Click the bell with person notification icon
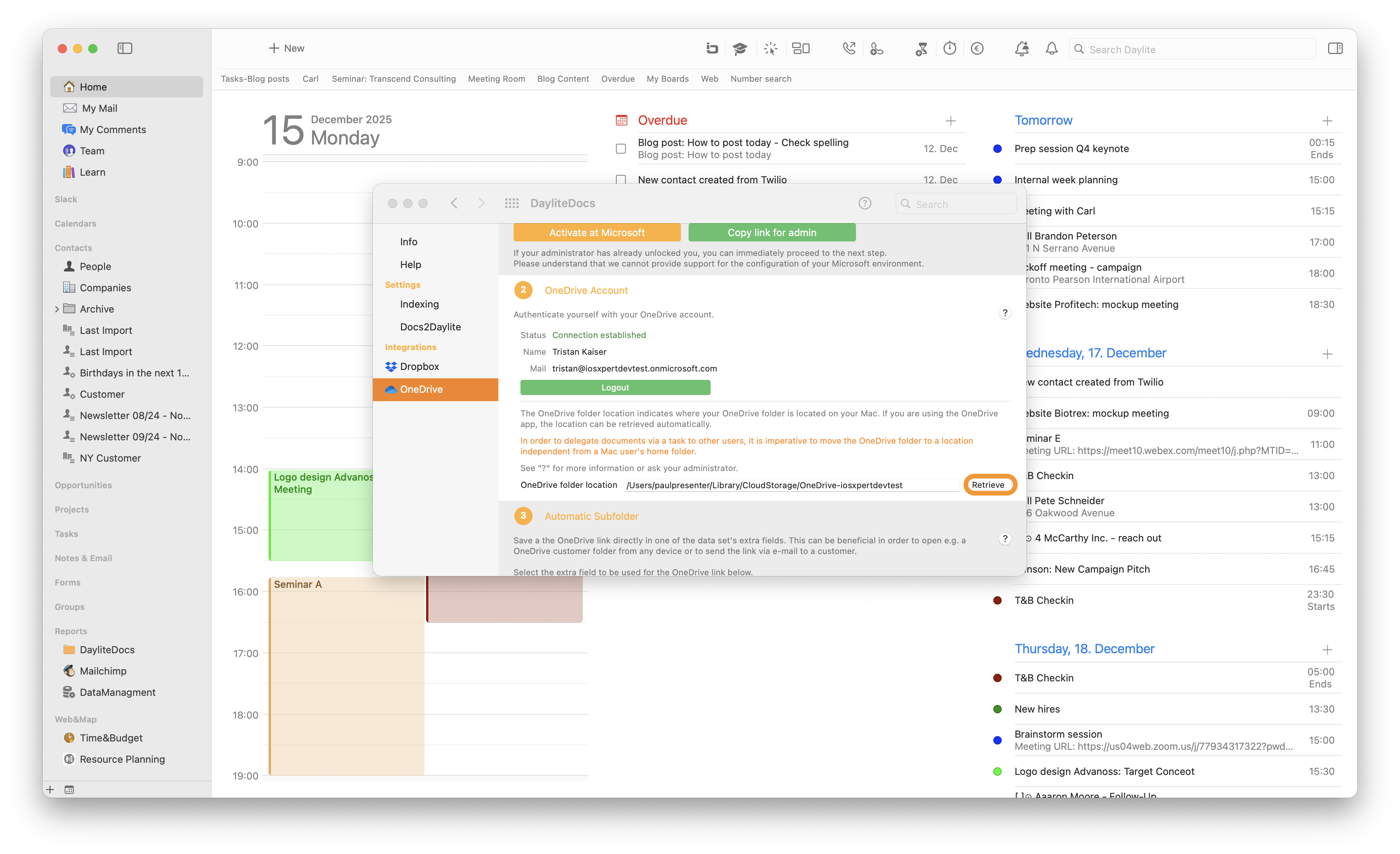Image resolution: width=1400 pixels, height=854 pixels. tap(1021, 49)
